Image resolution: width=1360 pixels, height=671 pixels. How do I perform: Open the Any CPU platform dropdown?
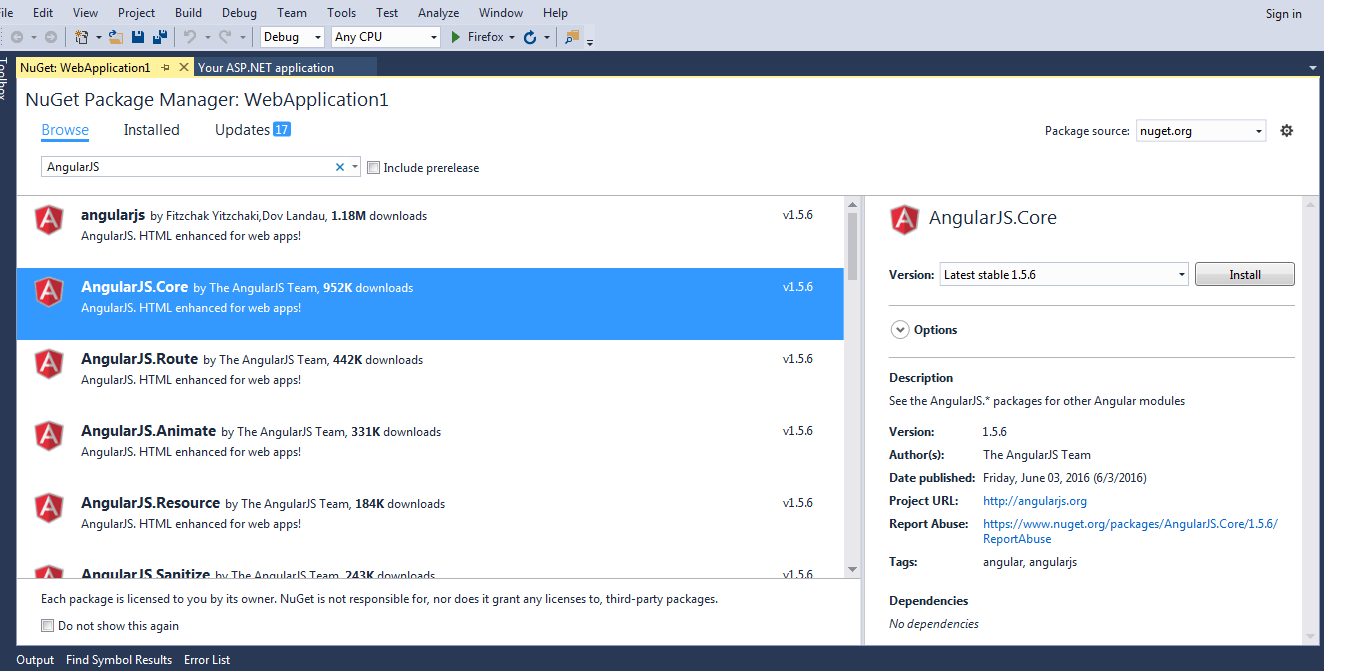[x=386, y=37]
